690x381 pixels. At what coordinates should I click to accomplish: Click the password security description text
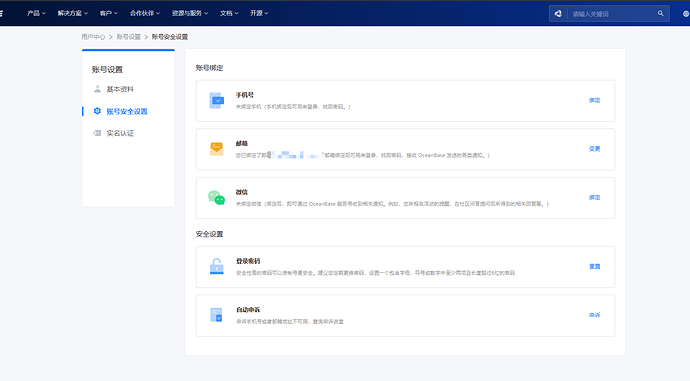(375, 273)
